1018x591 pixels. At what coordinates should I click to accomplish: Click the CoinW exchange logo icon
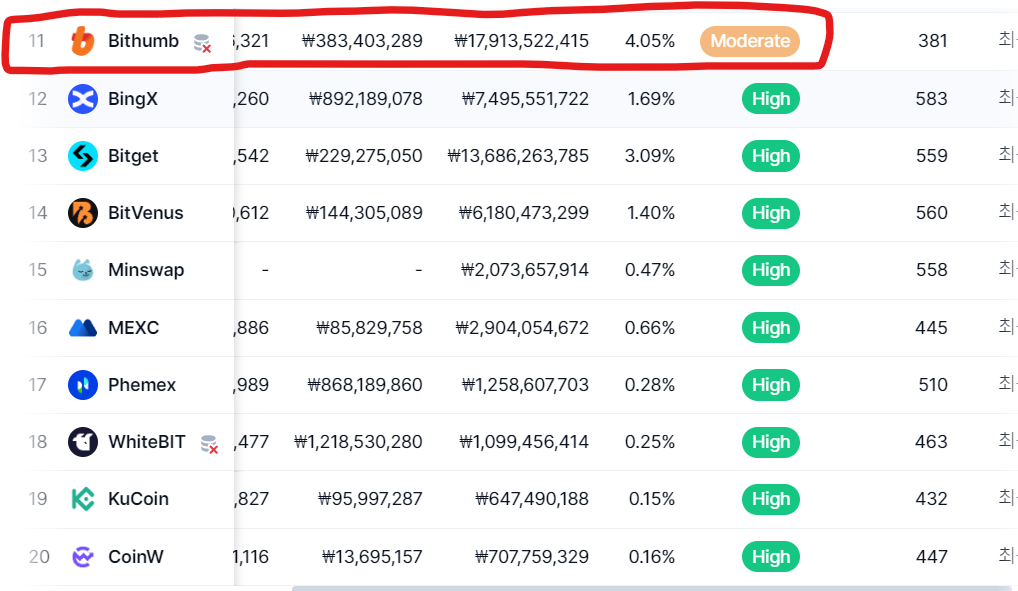click(x=82, y=557)
